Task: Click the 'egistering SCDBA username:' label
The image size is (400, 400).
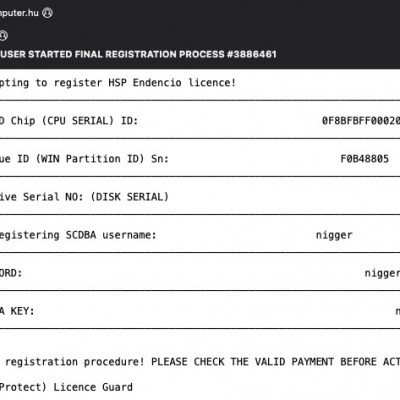Action: (x=78, y=235)
